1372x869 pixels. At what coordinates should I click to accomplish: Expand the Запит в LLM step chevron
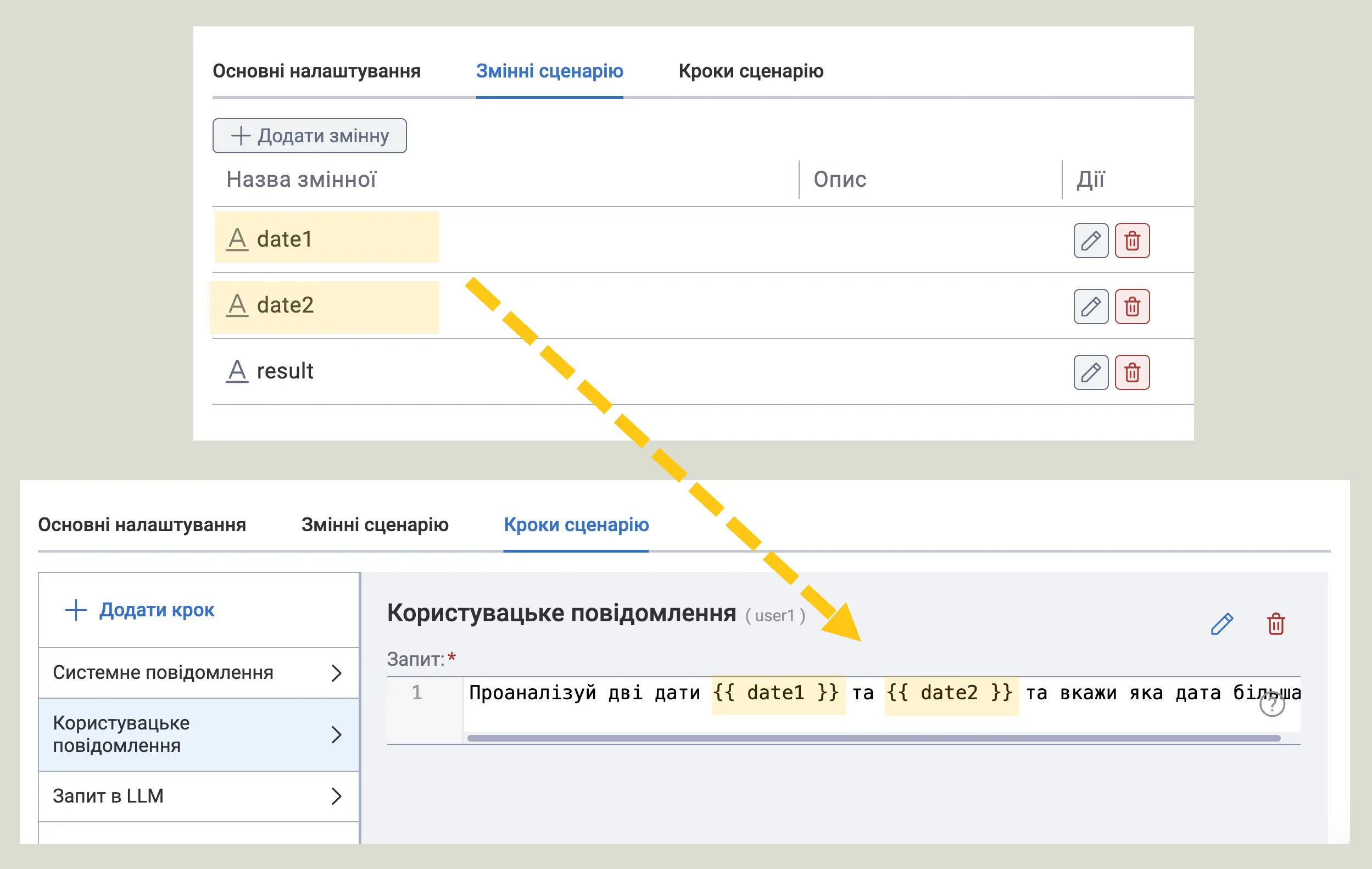pyautogui.click(x=336, y=796)
